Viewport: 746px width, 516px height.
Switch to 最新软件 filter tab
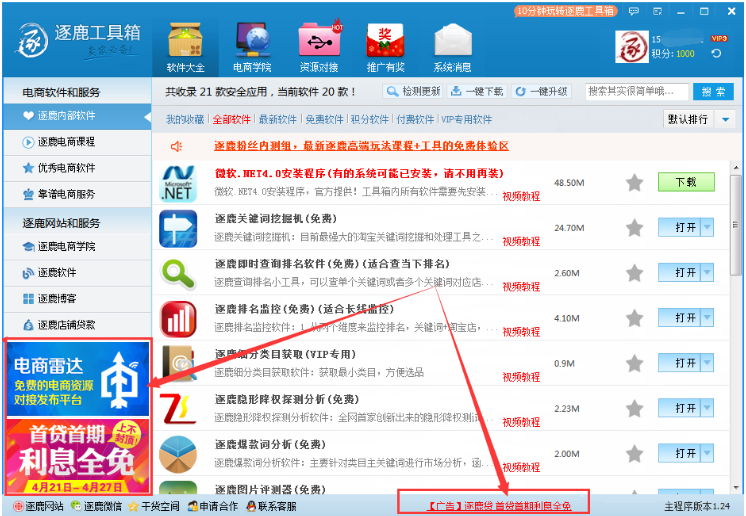coord(277,119)
